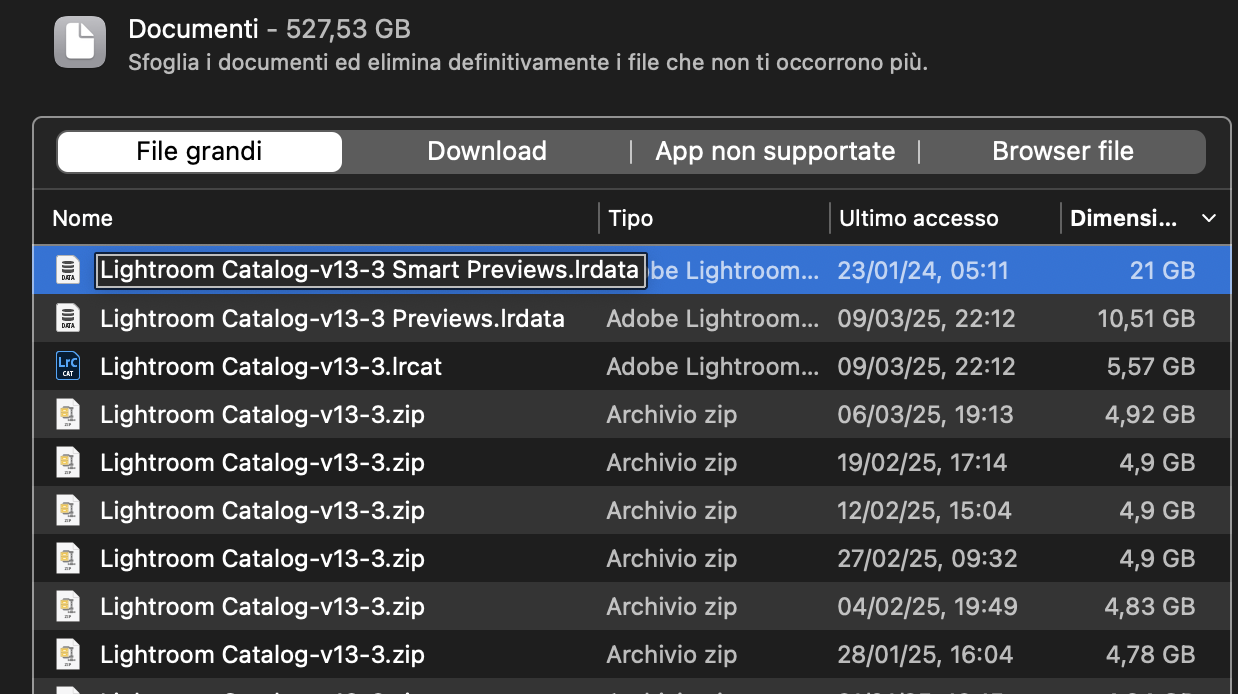Click the 28/01/25, 16:04 access date
The width and height of the screenshot is (1238, 694).
click(x=925, y=654)
